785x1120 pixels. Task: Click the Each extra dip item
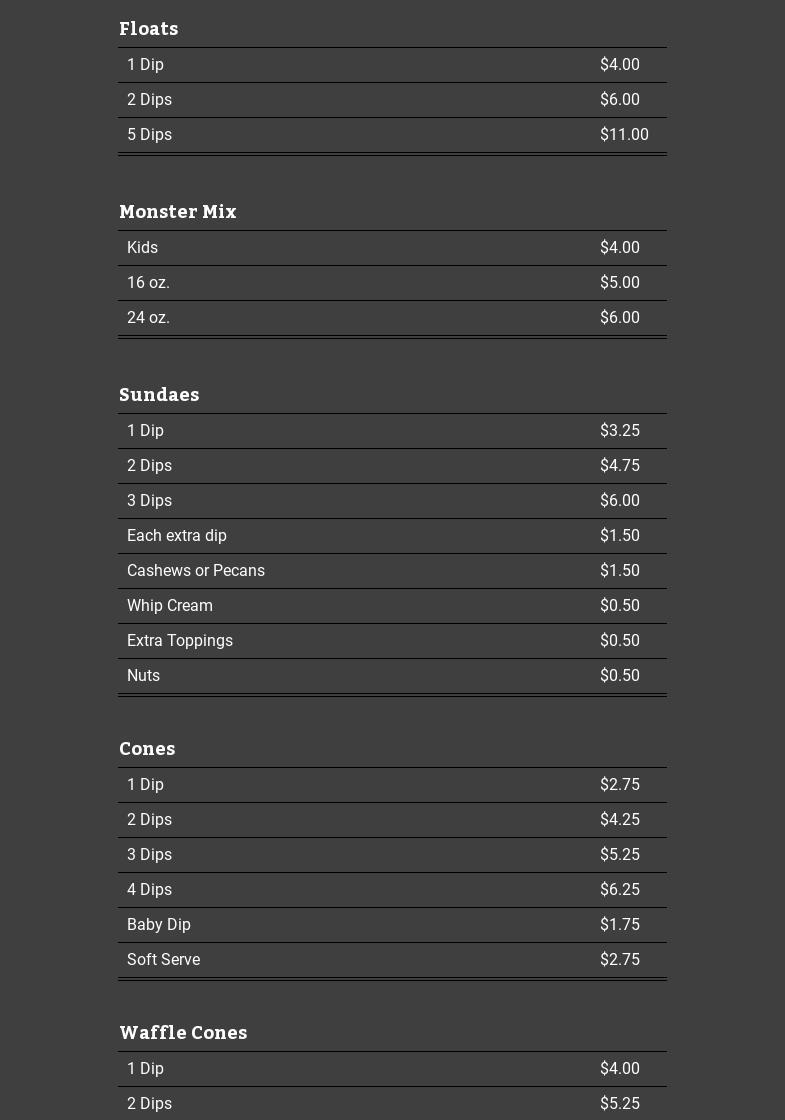[392, 536]
